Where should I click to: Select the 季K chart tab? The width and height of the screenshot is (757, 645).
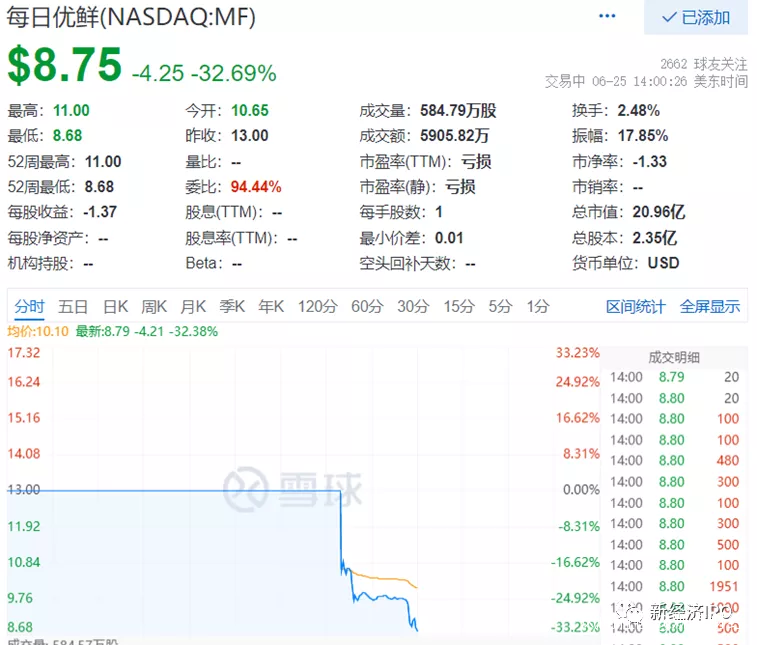pos(232,307)
